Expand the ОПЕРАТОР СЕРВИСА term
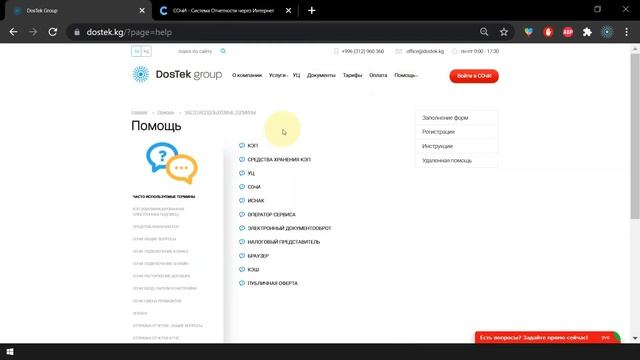This screenshot has height=360, width=640. [x=271, y=214]
